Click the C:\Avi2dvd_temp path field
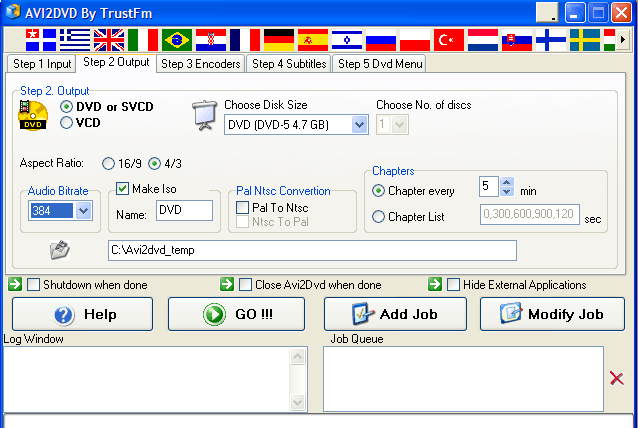Image resolution: width=638 pixels, height=428 pixels. click(x=312, y=250)
